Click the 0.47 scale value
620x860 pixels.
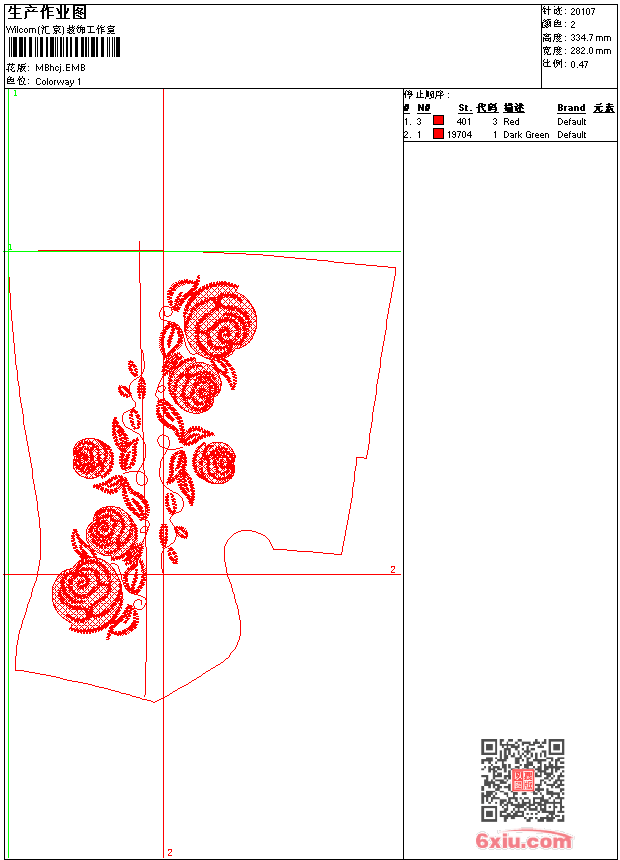click(579, 65)
